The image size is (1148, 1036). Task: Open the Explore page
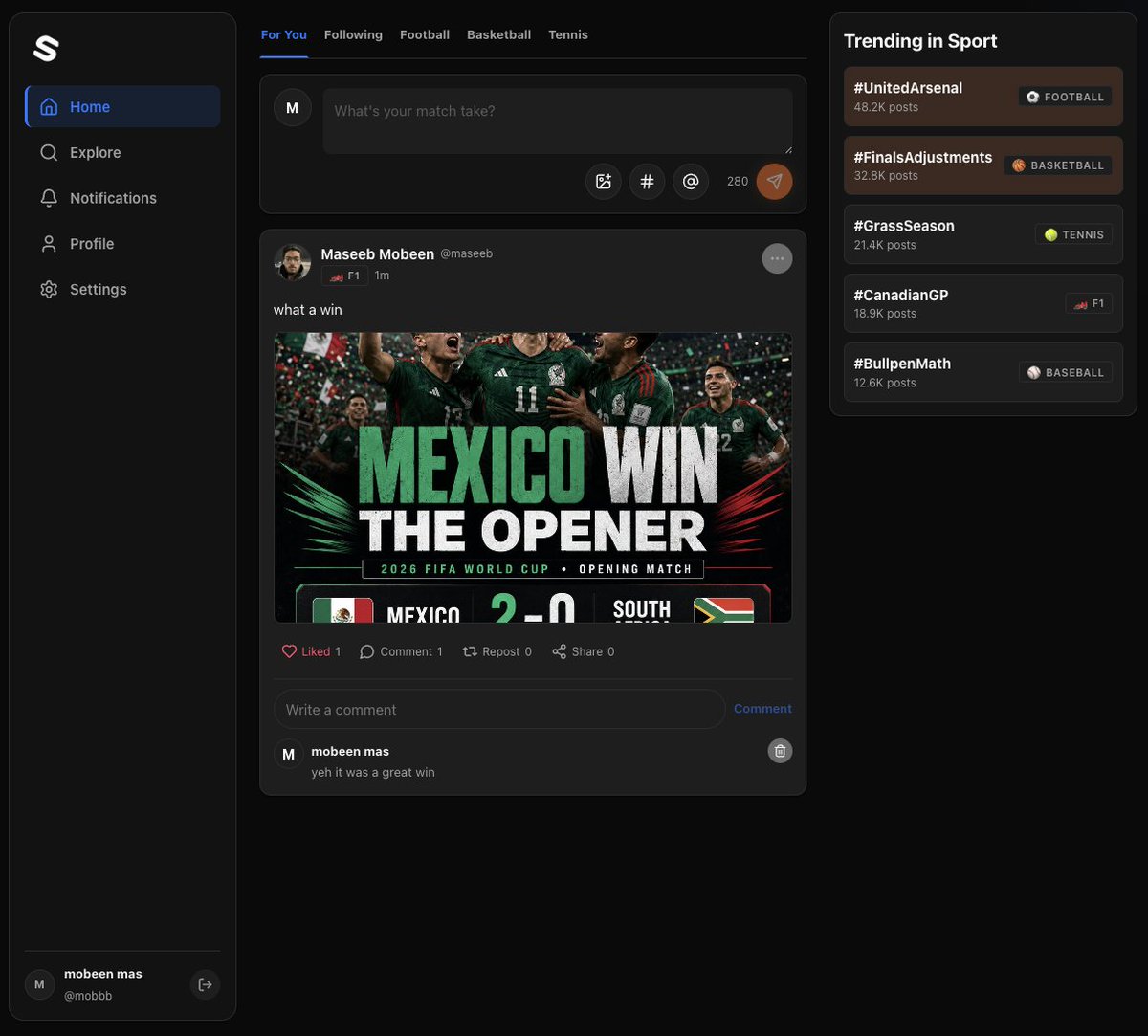click(122, 152)
